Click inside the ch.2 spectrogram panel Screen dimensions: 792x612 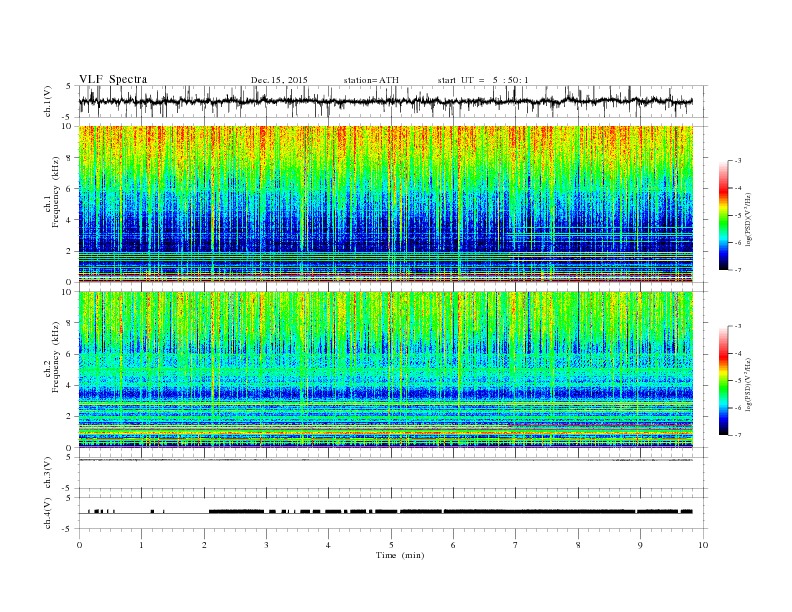click(x=386, y=369)
